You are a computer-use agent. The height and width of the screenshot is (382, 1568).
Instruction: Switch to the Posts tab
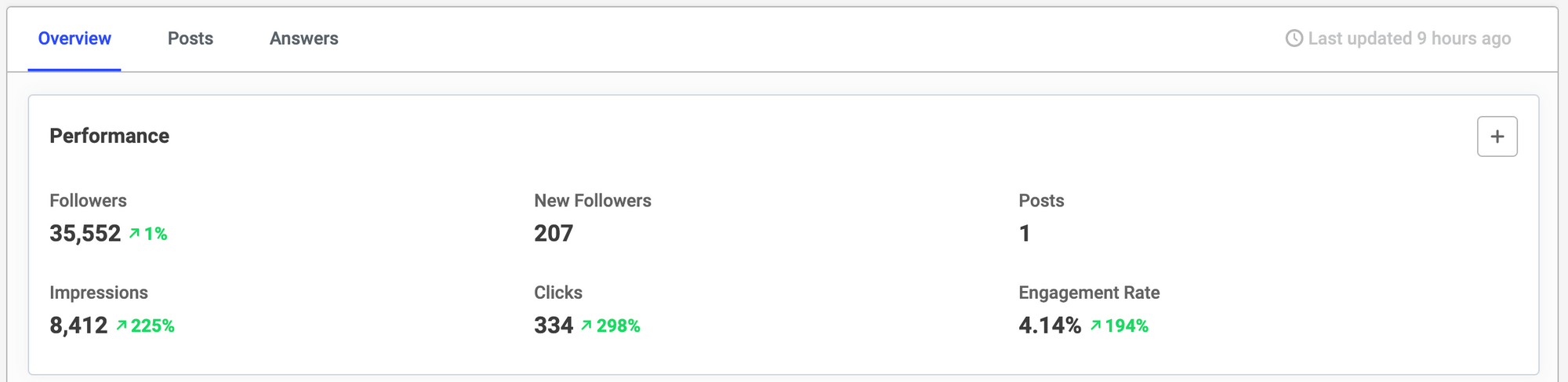point(191,38)
